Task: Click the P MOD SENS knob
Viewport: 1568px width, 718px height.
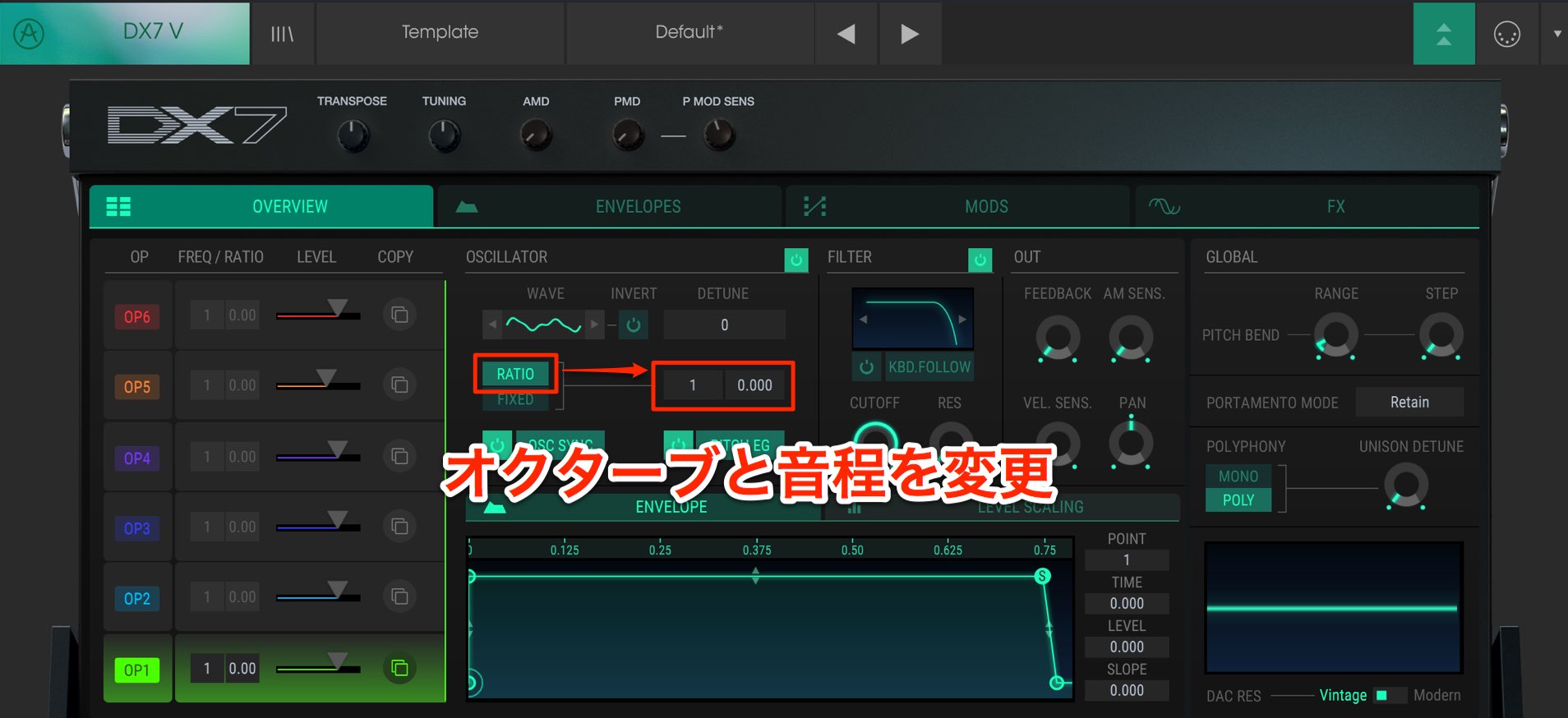Action: pyautogui.click(x=719, y=136)
